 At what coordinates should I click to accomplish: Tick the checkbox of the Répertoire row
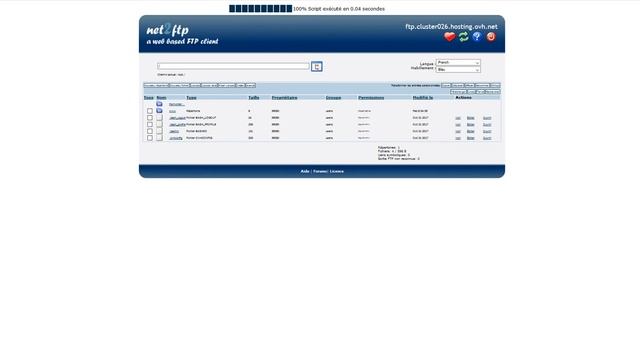click(x=150, y=111)
